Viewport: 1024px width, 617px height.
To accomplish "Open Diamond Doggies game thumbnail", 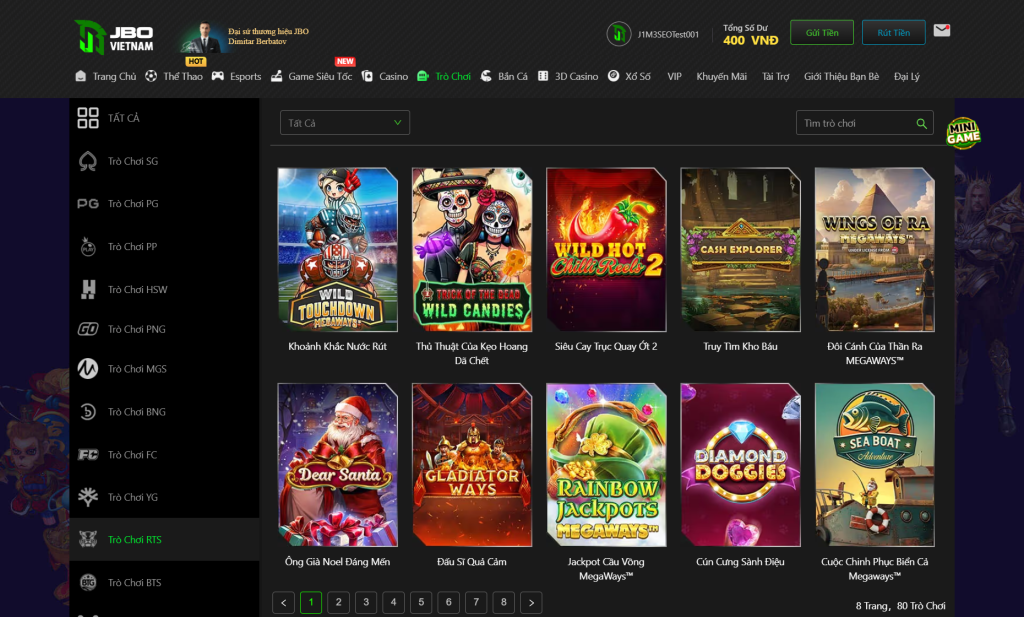I will click(x=741, y=465).
